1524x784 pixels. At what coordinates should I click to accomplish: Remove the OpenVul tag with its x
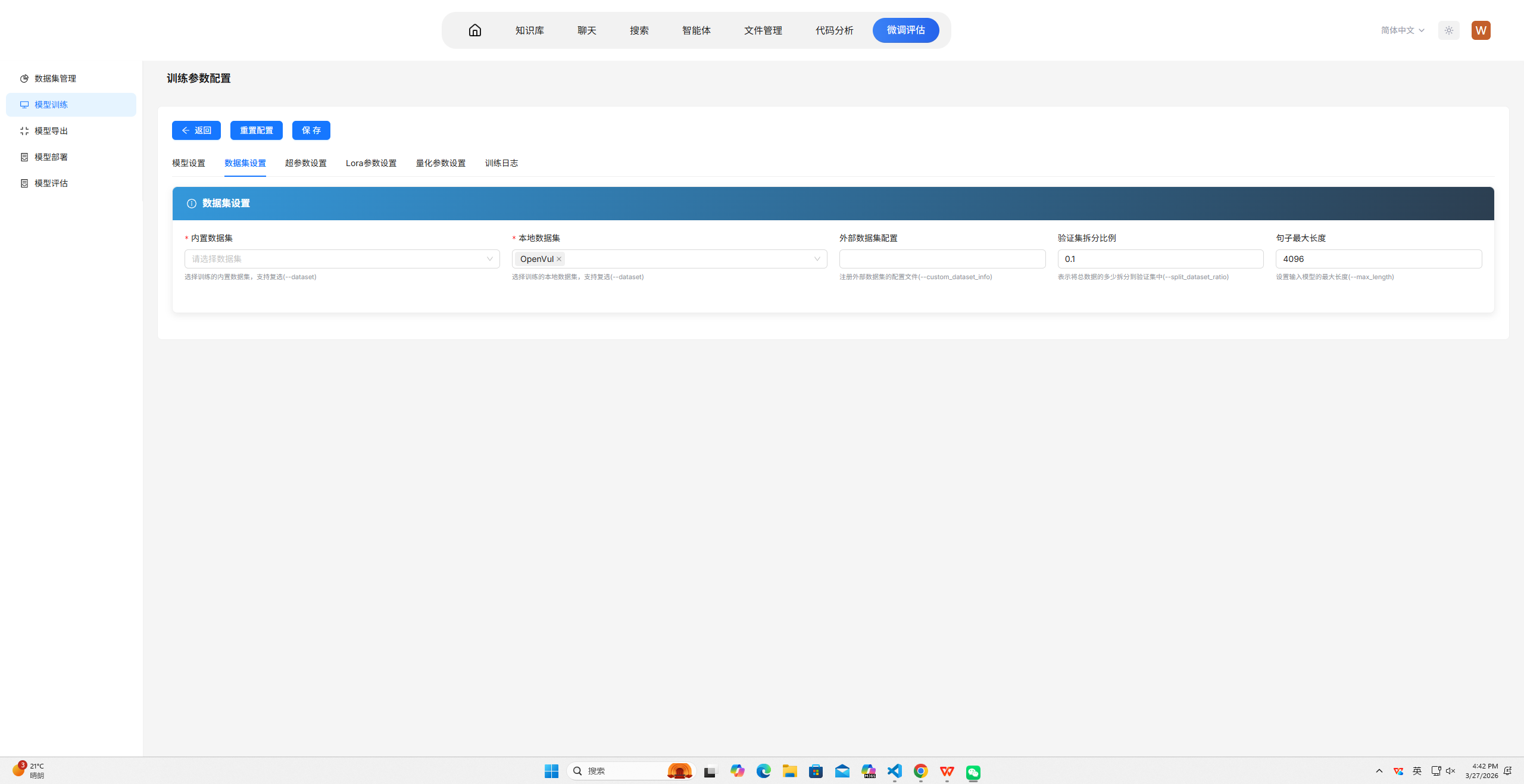tap(559, 259)
